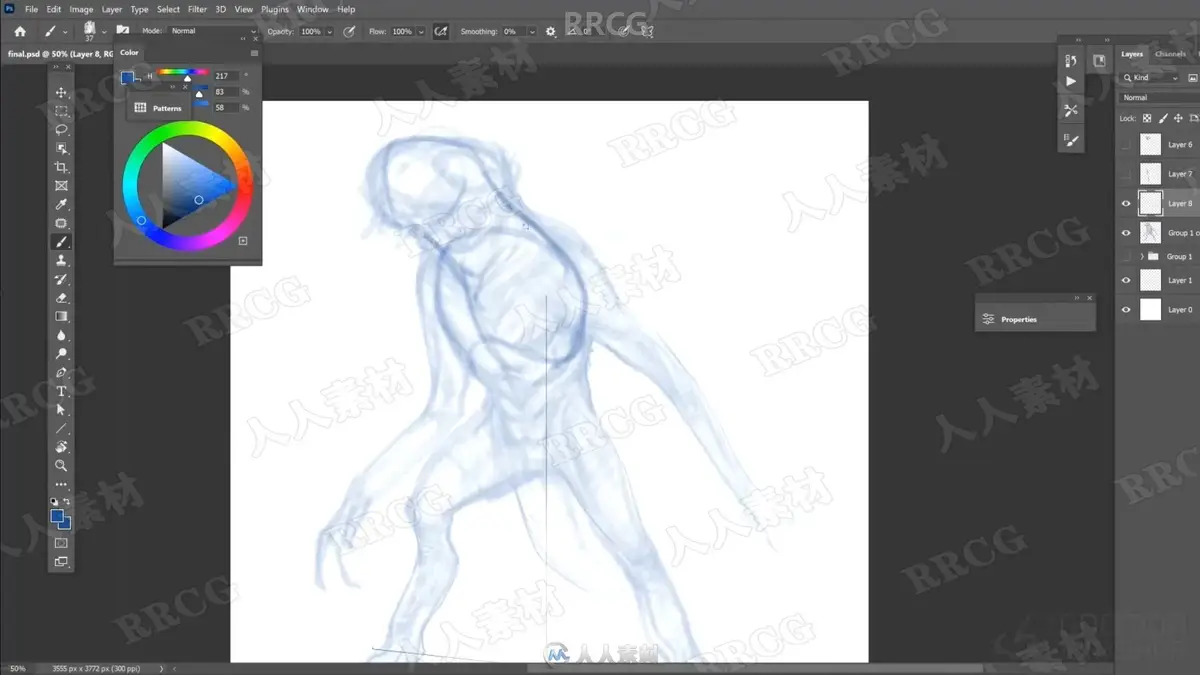1200x675 pixels.
Task: Lock transparent pixels icon
Action: coord(1148,118)
